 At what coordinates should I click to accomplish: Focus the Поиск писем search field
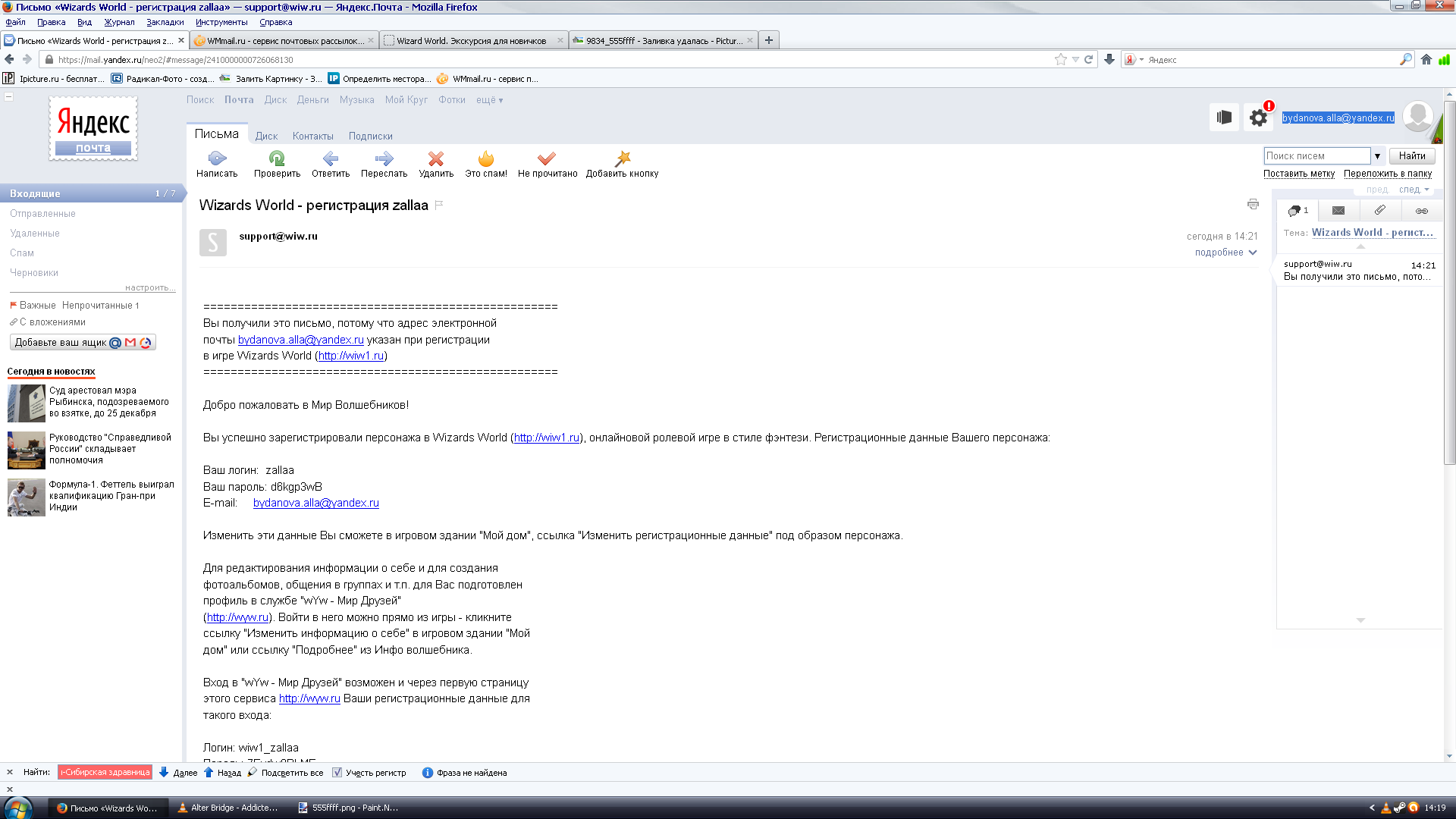click(1316, 155)
